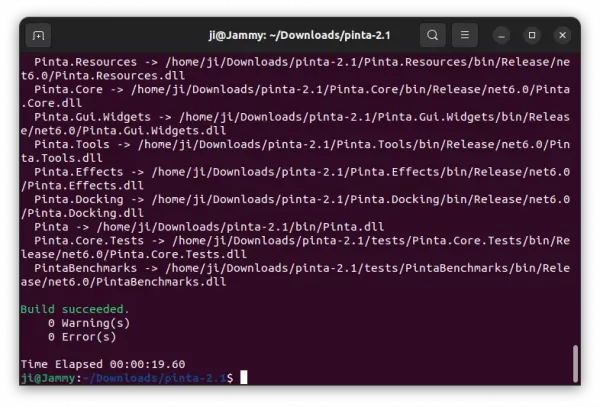Click 'ta.Tools.dll' wrapped line
Viewport: 600px width, 407px height.
(62, 158)
